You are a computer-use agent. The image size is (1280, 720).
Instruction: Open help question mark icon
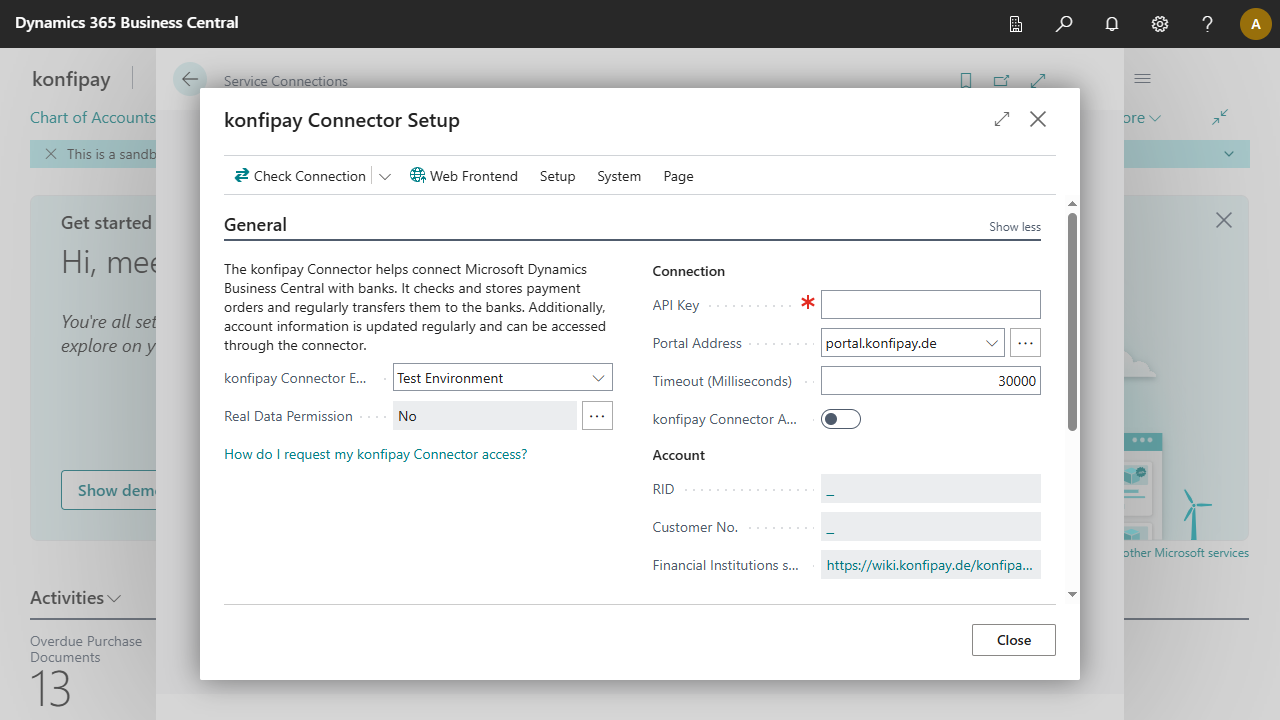click(1208, 24)
